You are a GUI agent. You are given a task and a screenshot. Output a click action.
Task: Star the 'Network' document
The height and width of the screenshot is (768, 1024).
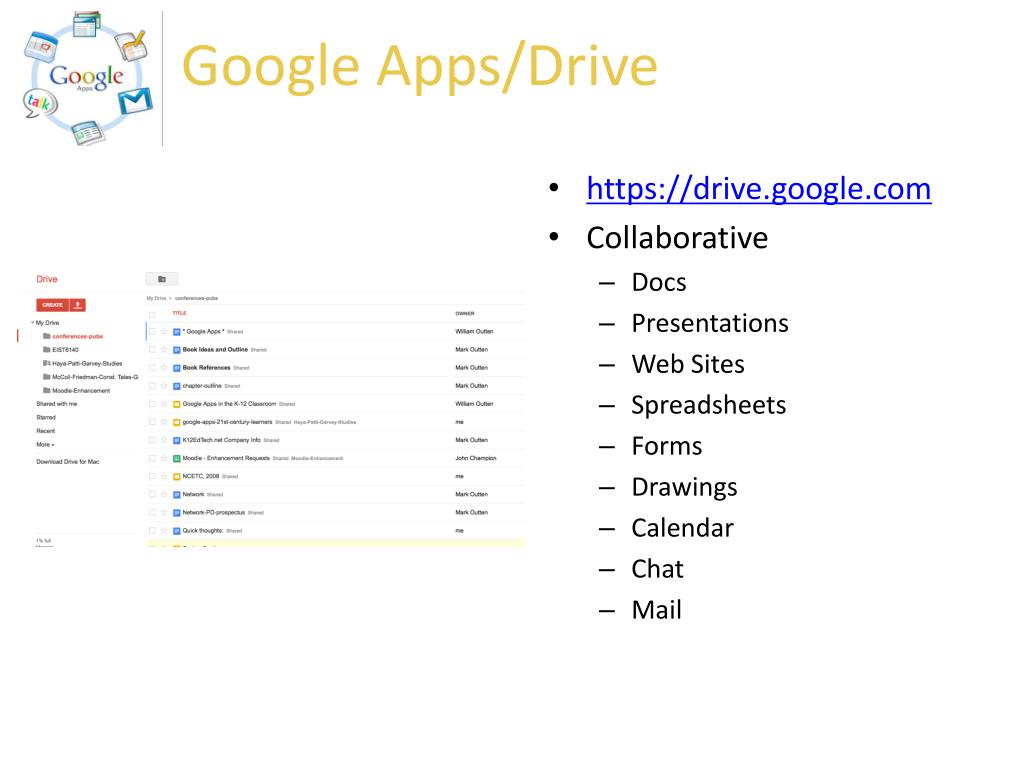tap(164, 494)
